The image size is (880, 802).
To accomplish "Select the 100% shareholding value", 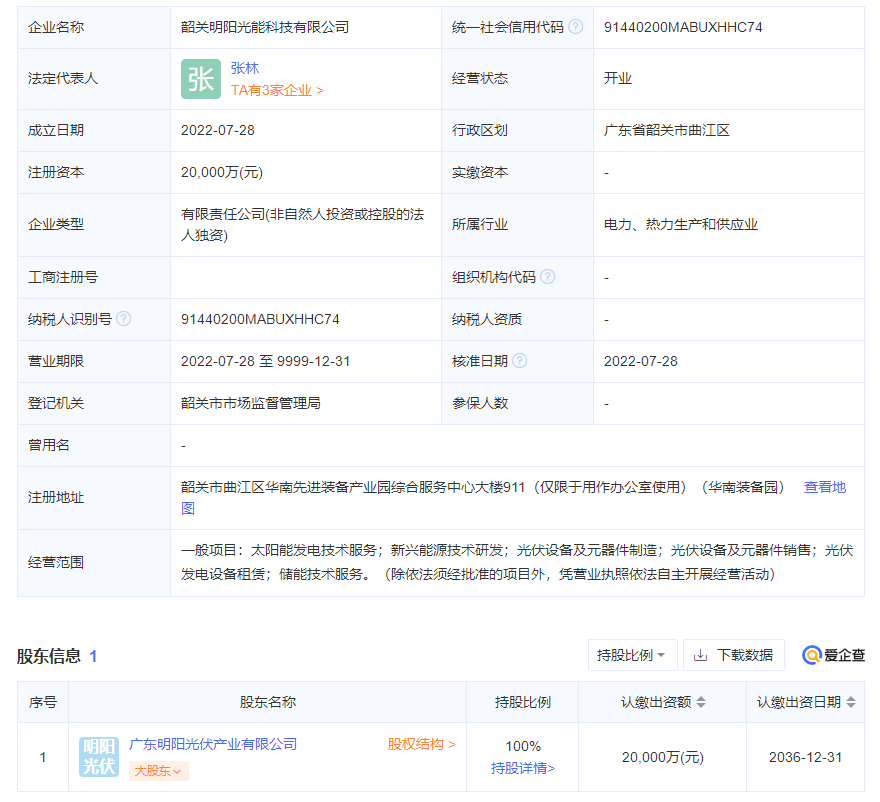I will pos(523,746).
